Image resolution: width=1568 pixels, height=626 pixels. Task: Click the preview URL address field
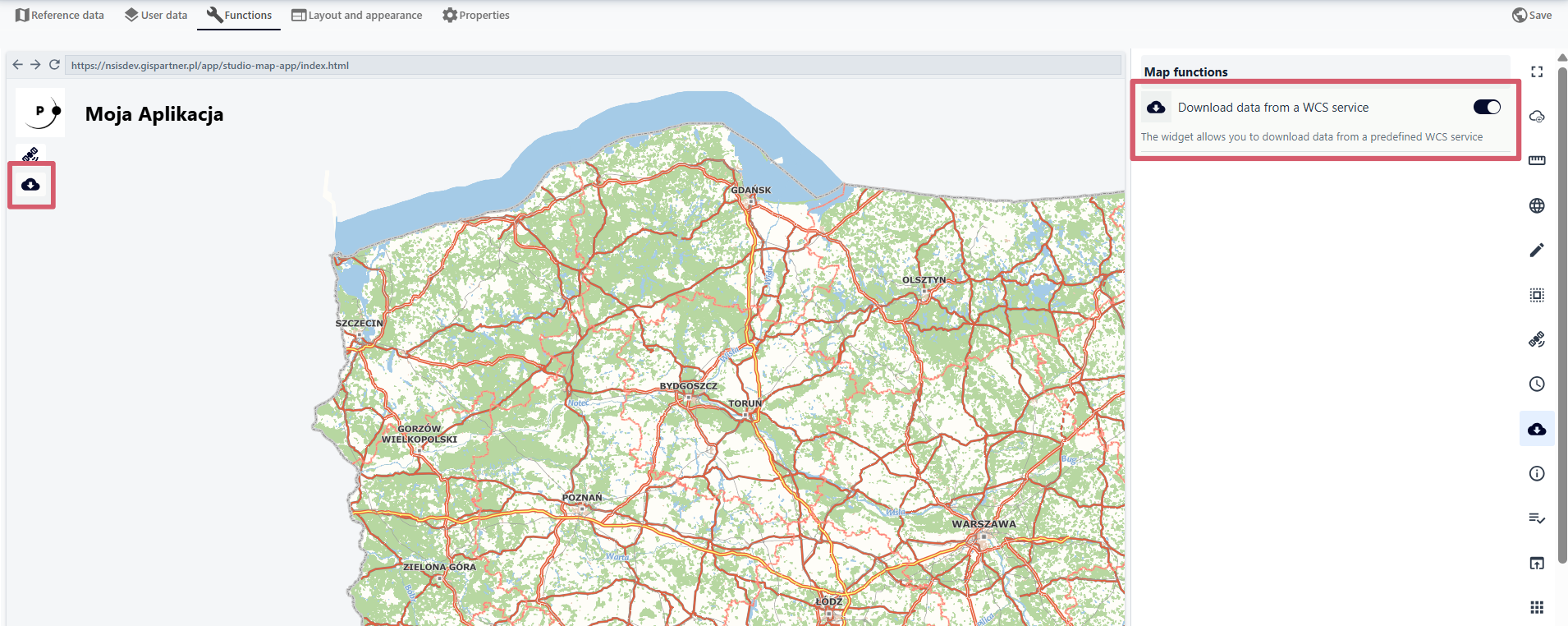tap(591, 66)
